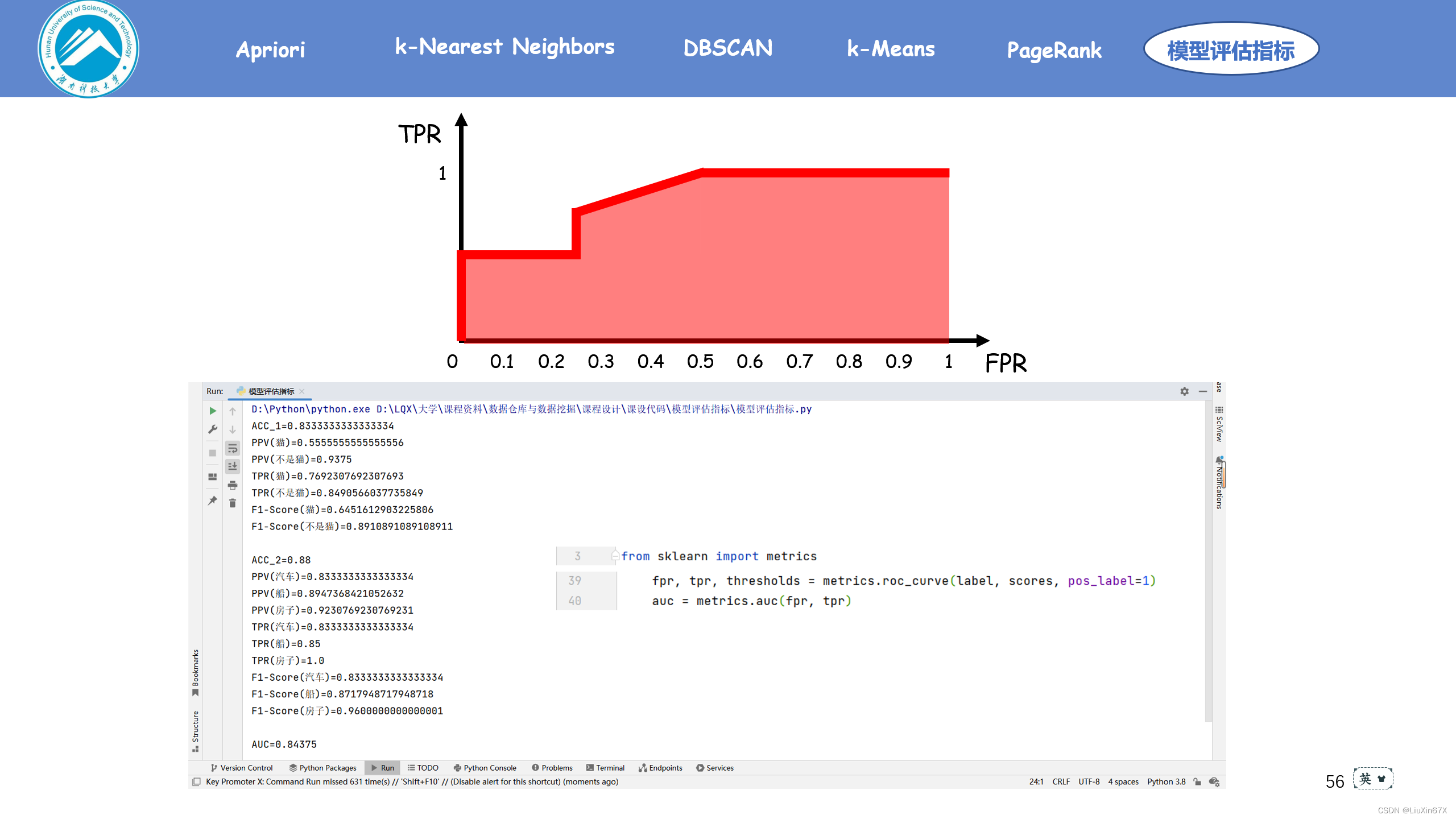Toggle Scroll to End button
The image size is (1456, 819).
click(233, 466)
